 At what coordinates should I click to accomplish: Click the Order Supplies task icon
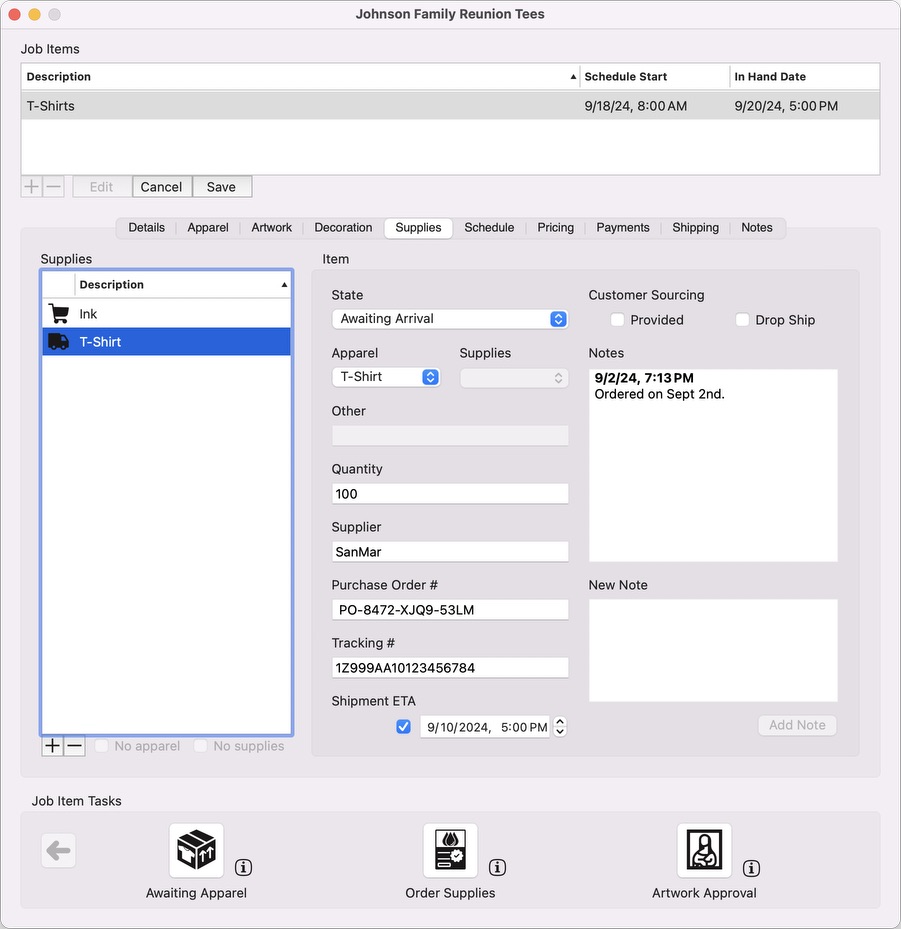coord(450,851)
